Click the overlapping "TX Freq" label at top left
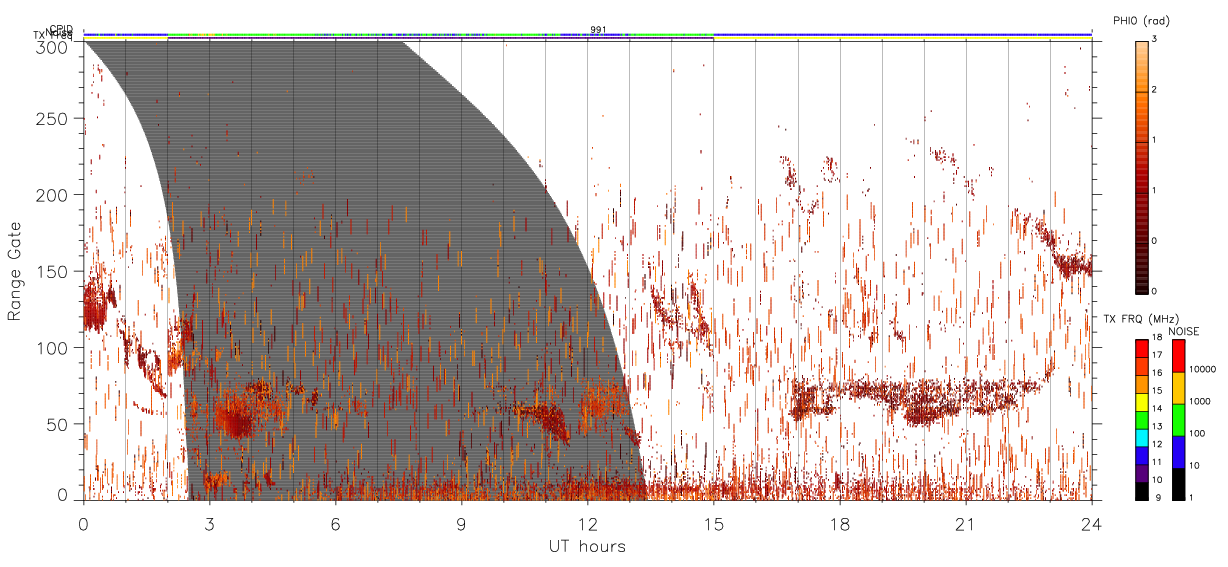 [52, 36]
